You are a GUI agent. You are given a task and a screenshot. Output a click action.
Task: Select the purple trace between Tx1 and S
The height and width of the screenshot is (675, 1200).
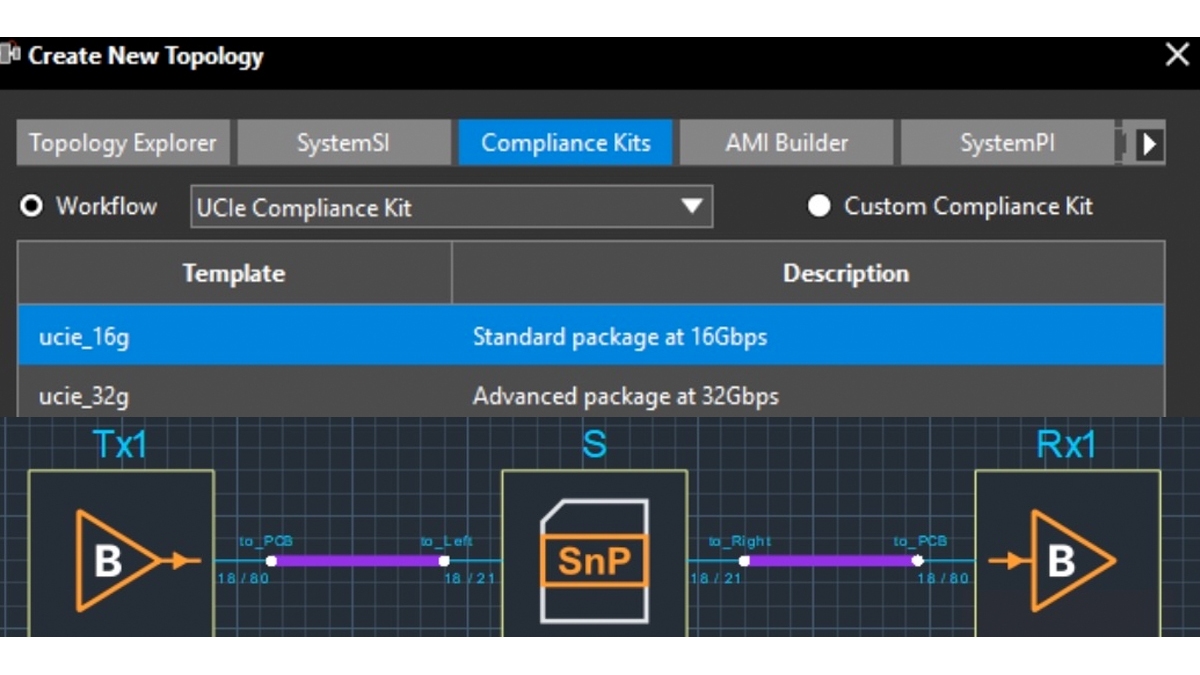point(357,561)
